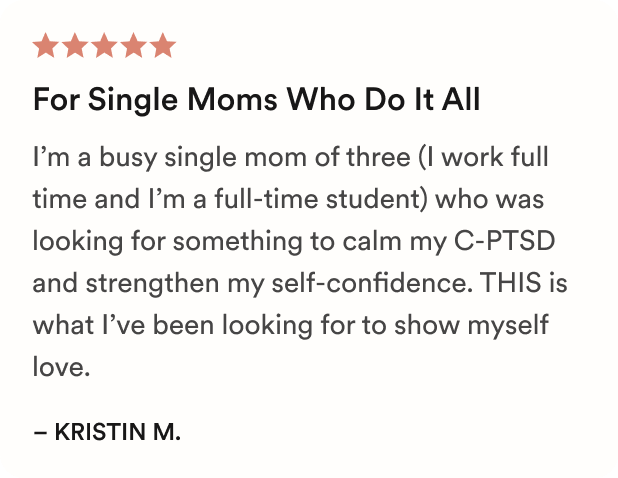Choose the third rating star
The width and height of the screenshot is (618, 478).
tap(104, 46)
